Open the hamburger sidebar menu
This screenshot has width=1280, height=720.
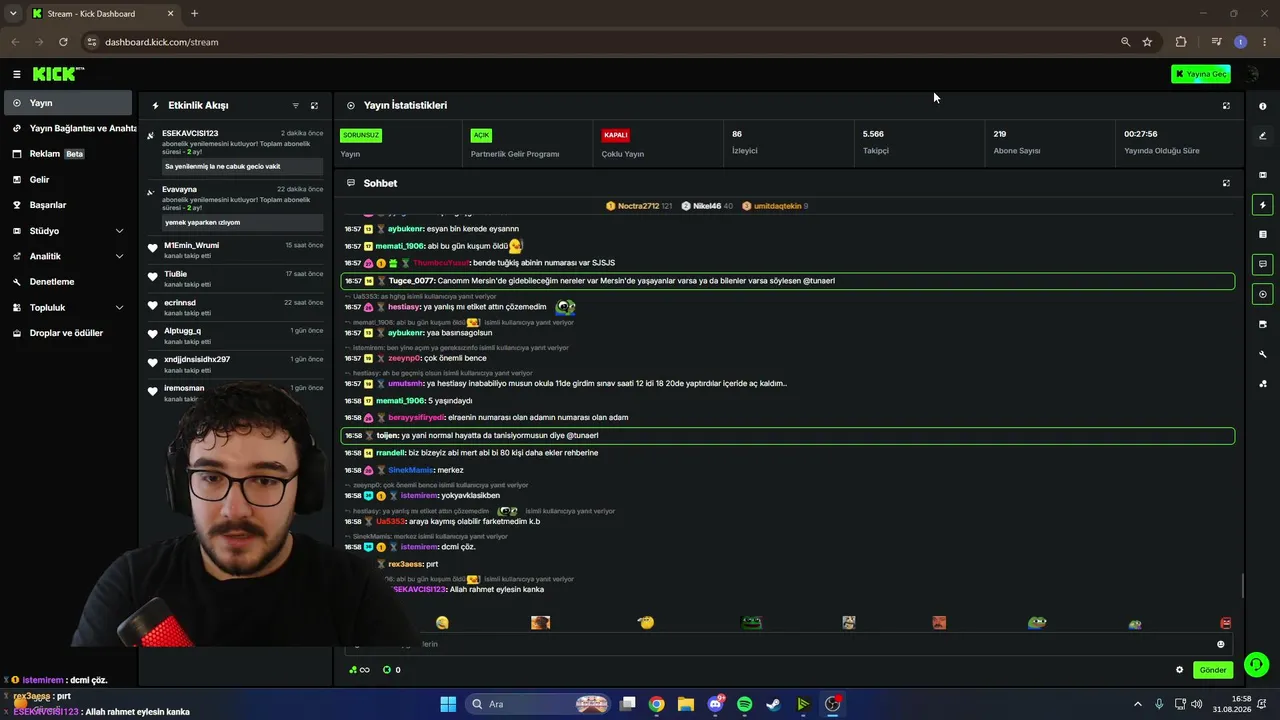point(16,74)
